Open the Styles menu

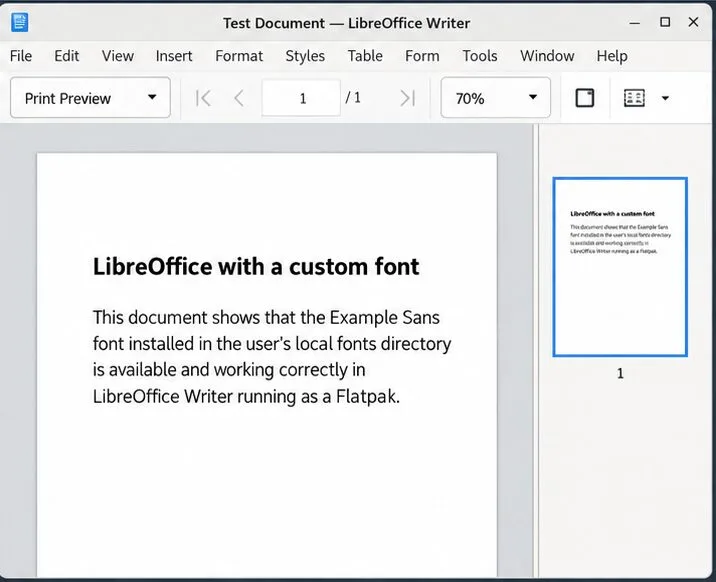coord(305,56)
